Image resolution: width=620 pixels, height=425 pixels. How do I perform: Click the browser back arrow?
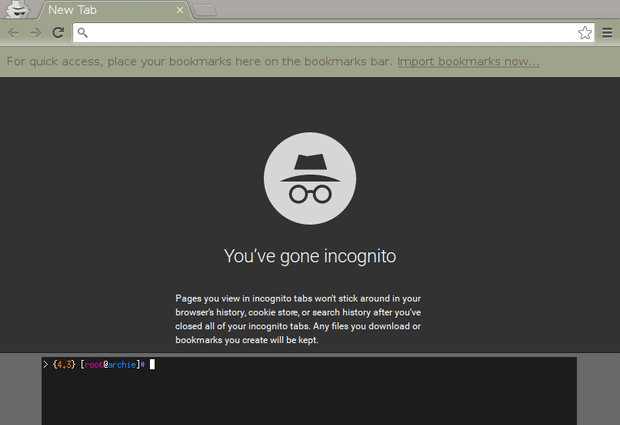pos(14,33)
